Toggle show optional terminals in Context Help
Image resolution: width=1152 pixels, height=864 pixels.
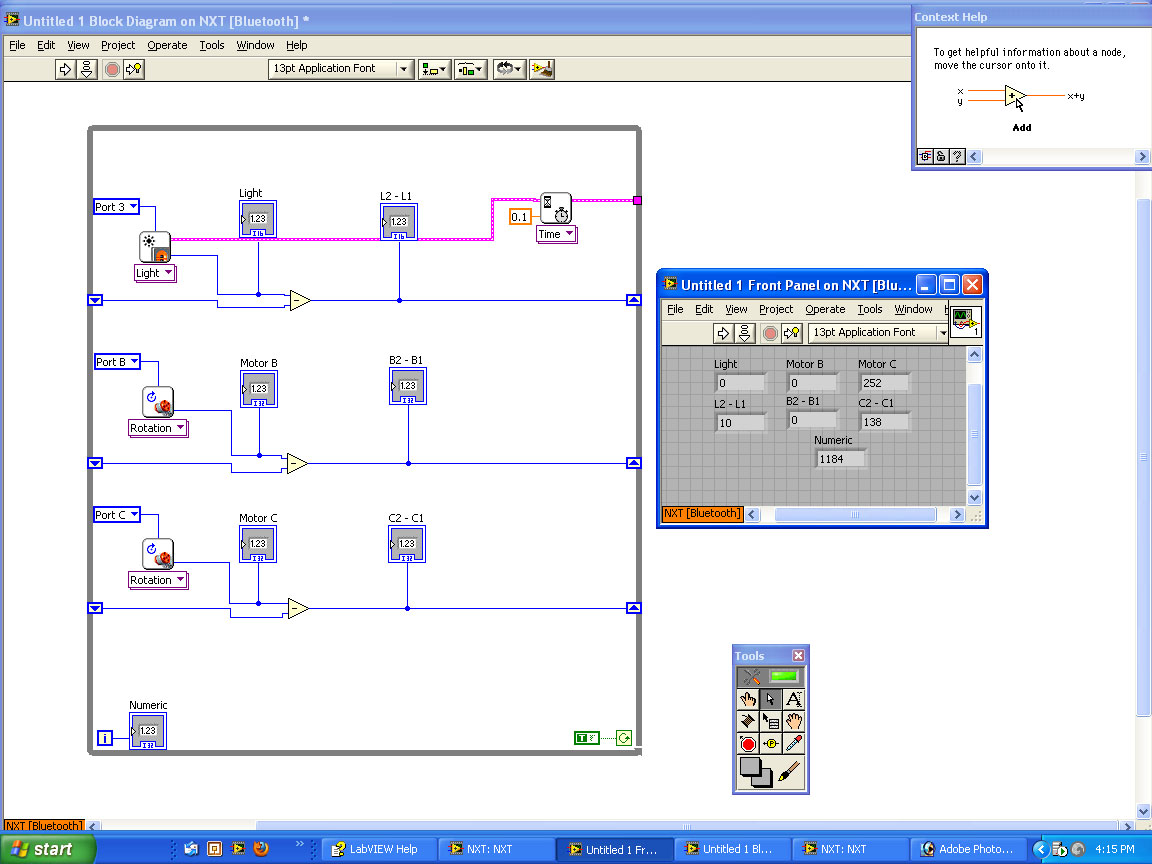(925, 156)
